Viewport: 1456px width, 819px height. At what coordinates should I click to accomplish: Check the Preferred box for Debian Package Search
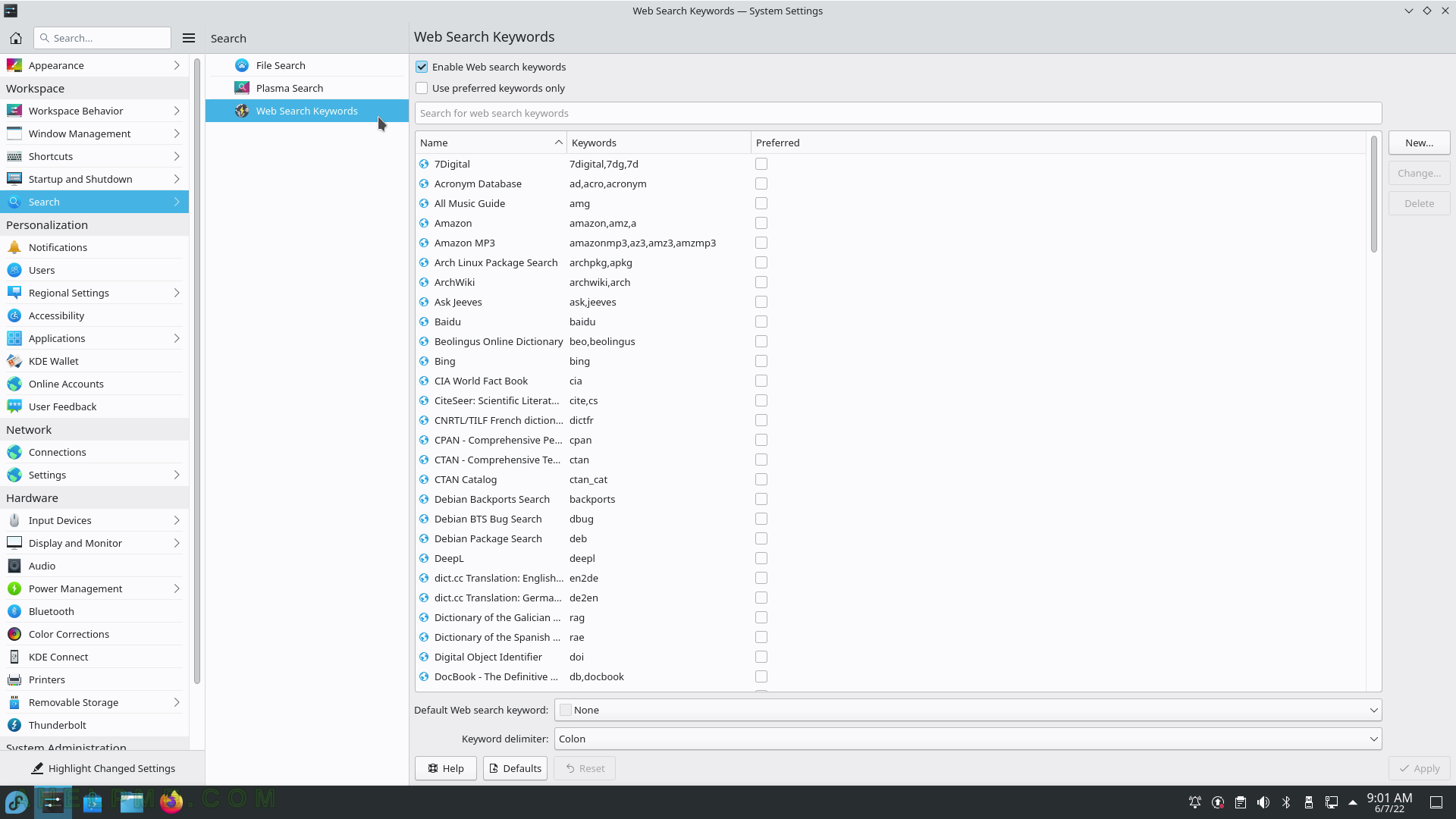pyautogui.click(x=761, y=538)
